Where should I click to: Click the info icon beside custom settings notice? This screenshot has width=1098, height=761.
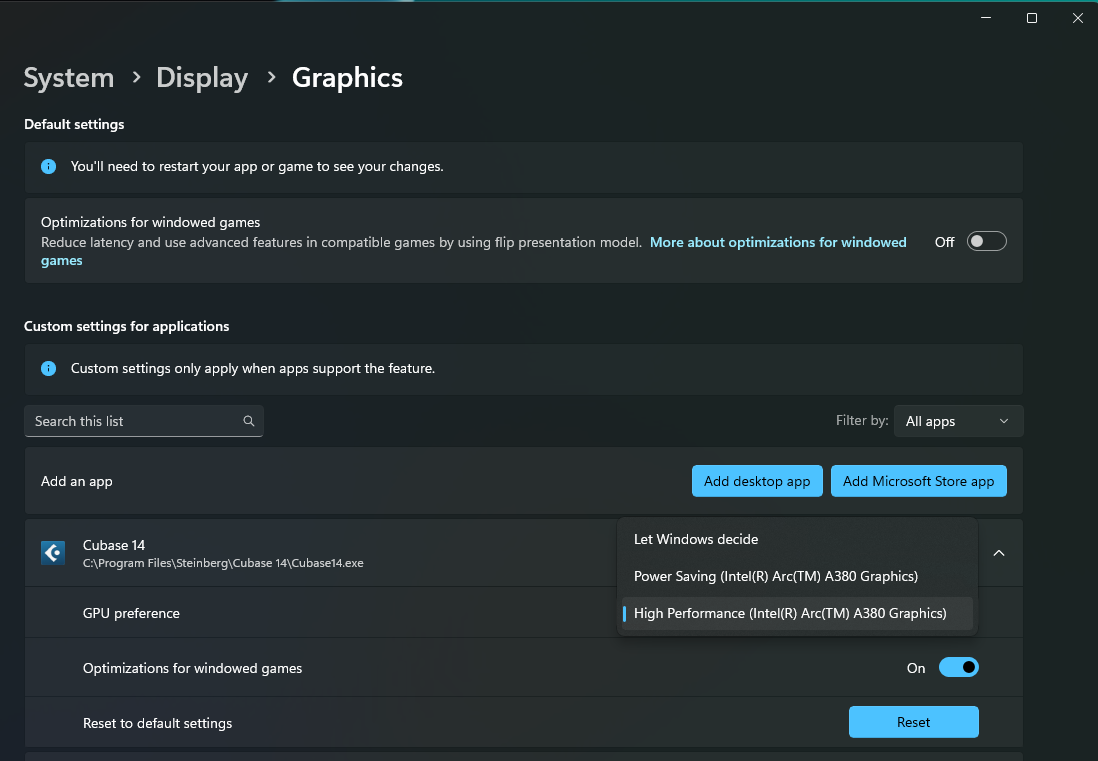48,368
